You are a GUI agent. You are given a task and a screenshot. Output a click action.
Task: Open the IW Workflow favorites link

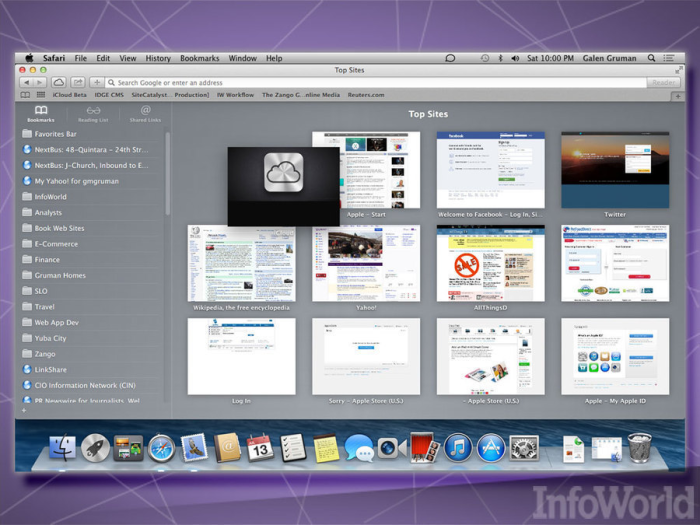235,95
